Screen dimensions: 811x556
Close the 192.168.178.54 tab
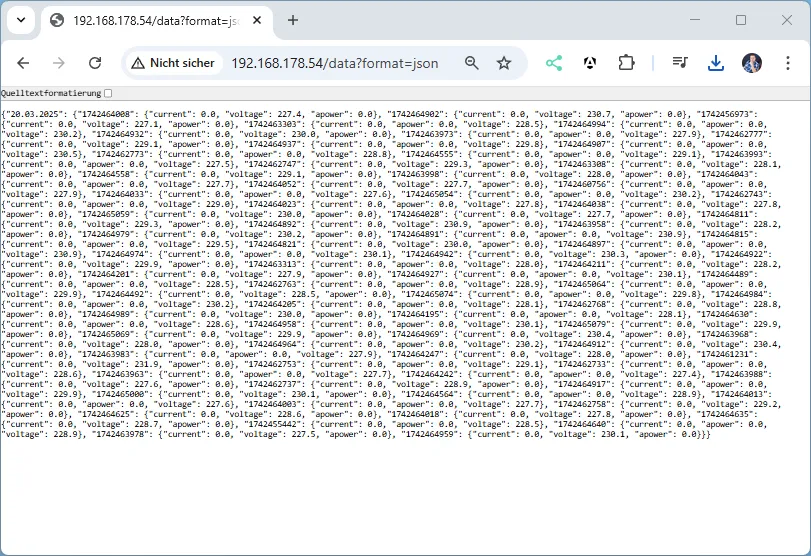point(257,20)
